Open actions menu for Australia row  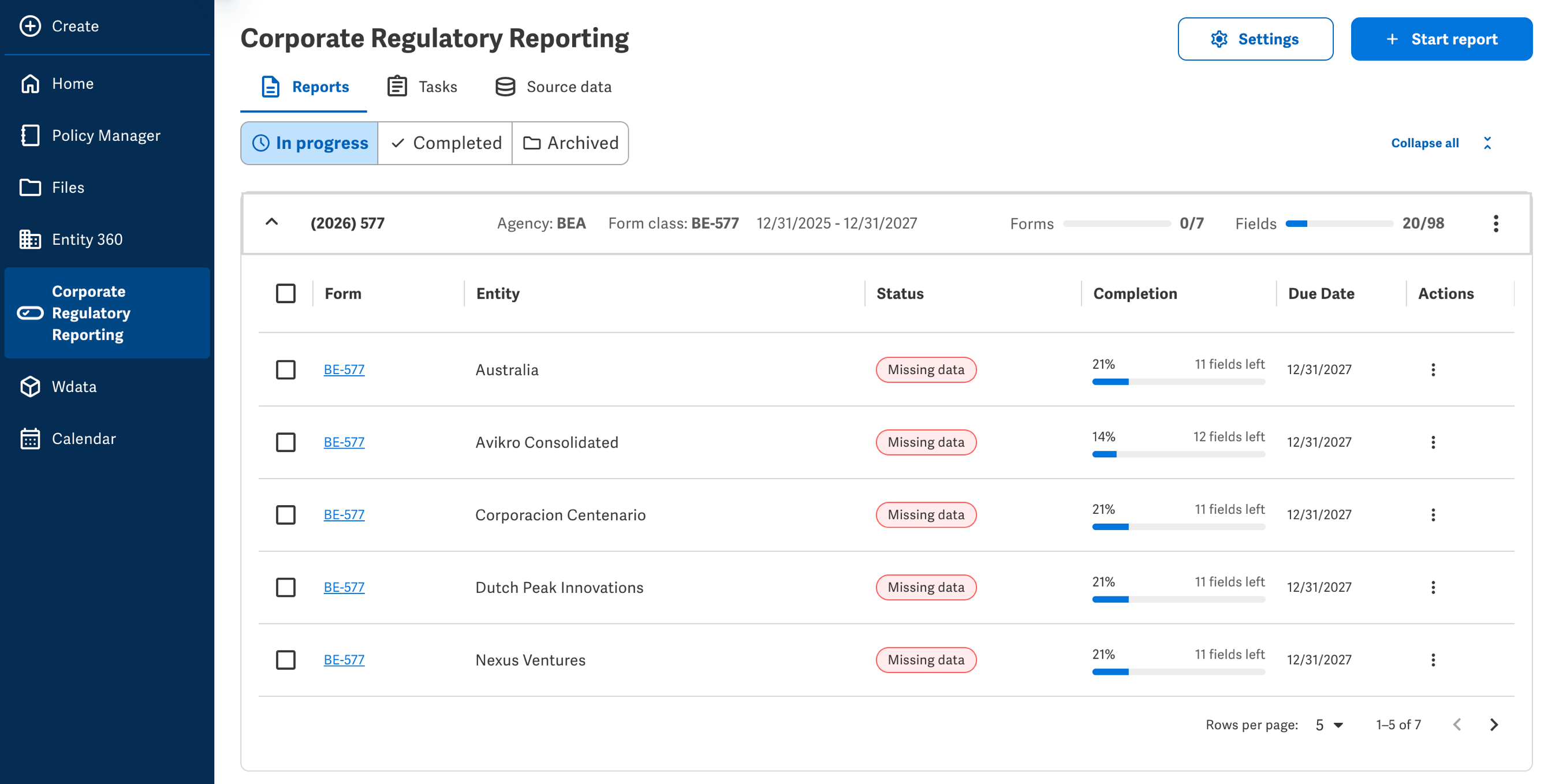[x=1433, y=369]
